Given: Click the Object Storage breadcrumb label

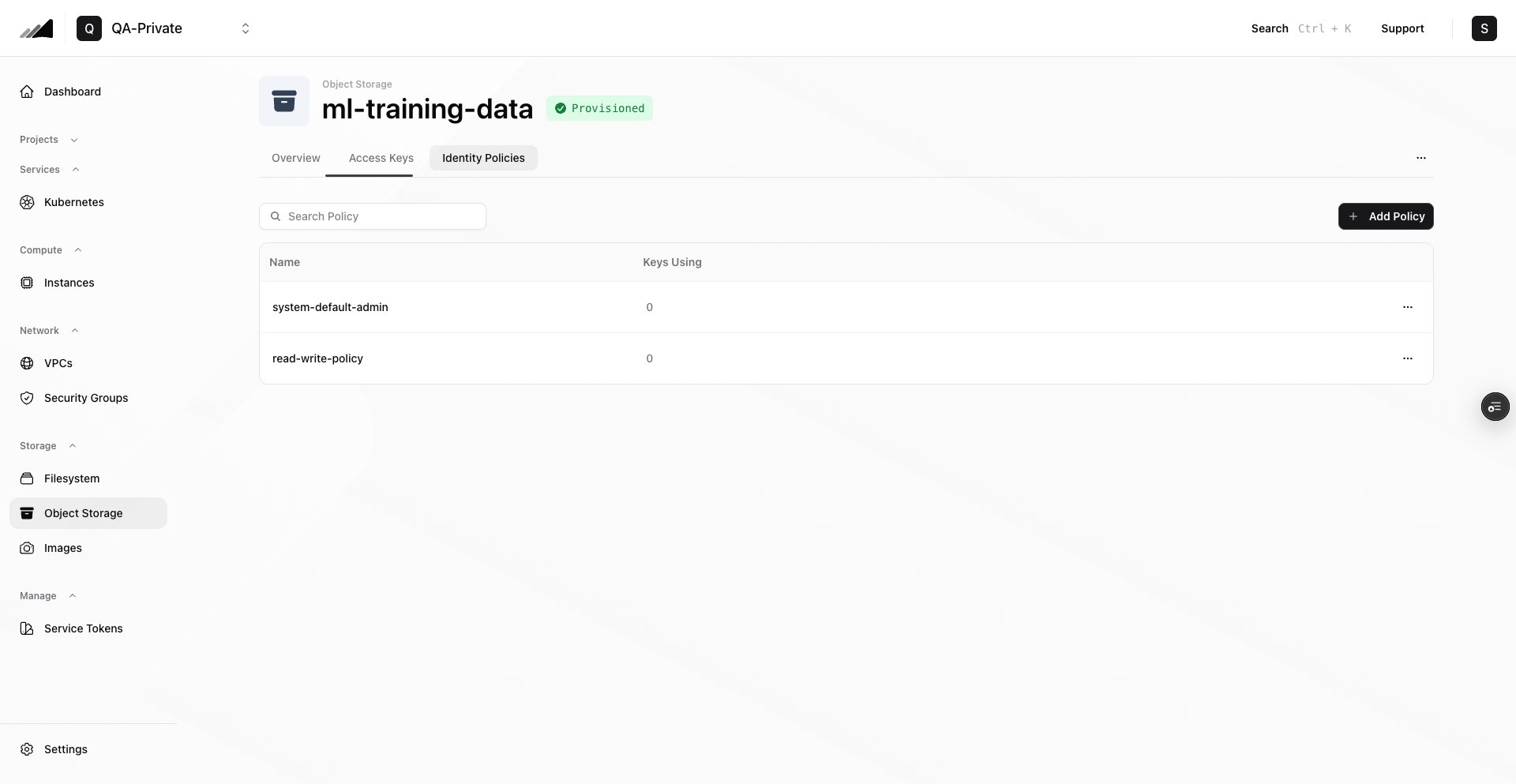Looking at the screenshot, I should click(x=357, y=84).
